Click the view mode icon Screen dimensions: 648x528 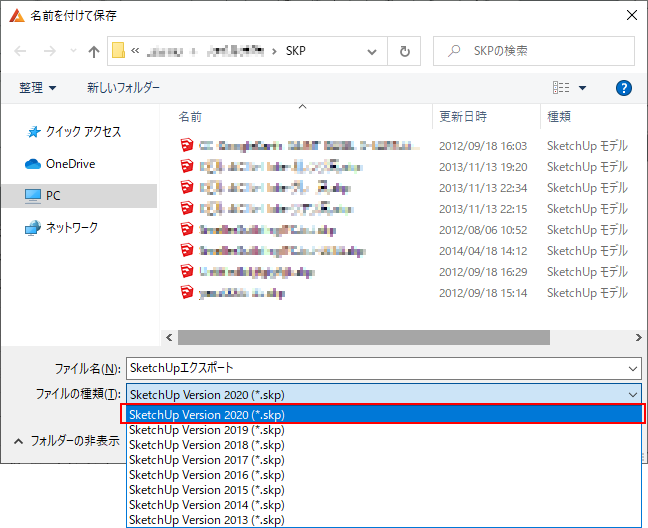click(561, 88)
